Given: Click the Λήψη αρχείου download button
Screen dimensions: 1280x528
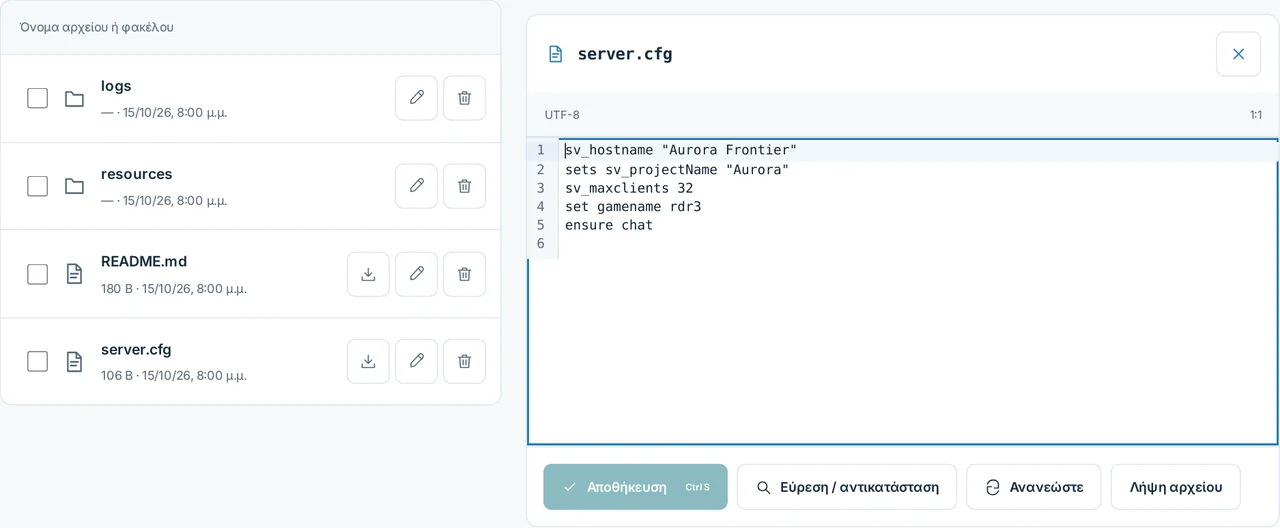Looking at the screenshot, I should click(1175, 487).
